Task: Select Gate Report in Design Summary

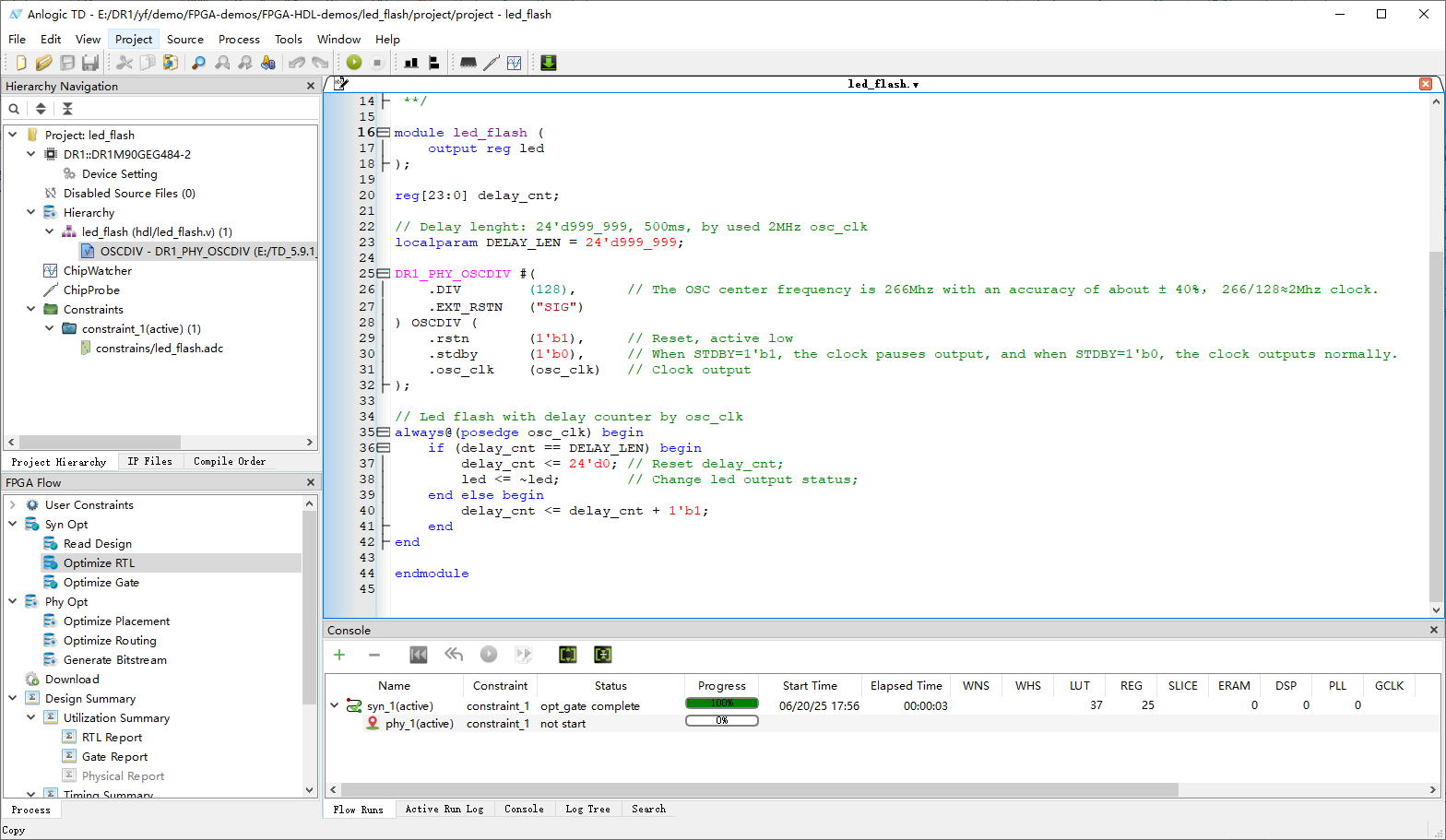Action: [114, 756]
